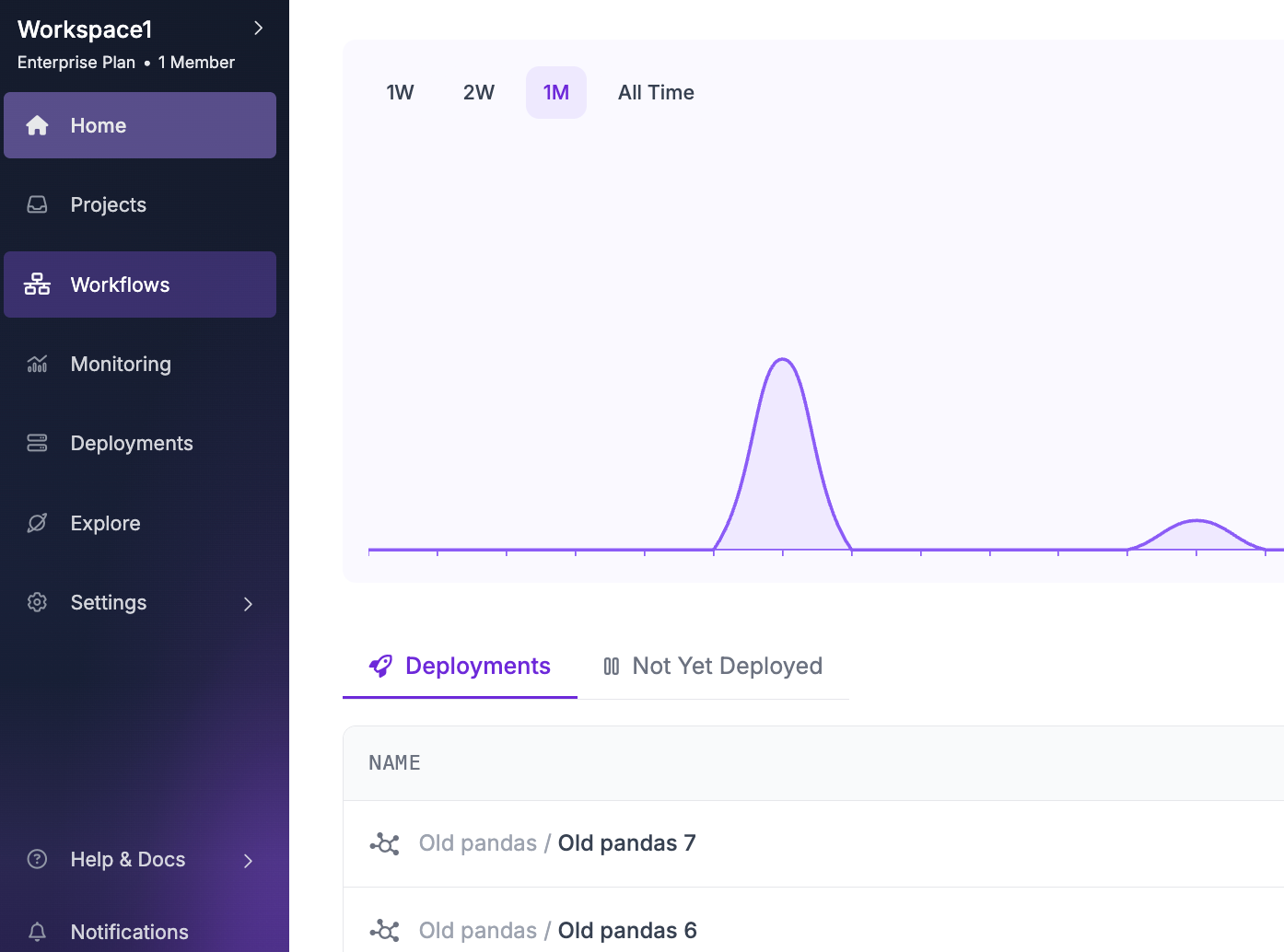1284x952 pixels.
Task: Open the Old pandas 6 deployment
Action: tap(626, 930)
